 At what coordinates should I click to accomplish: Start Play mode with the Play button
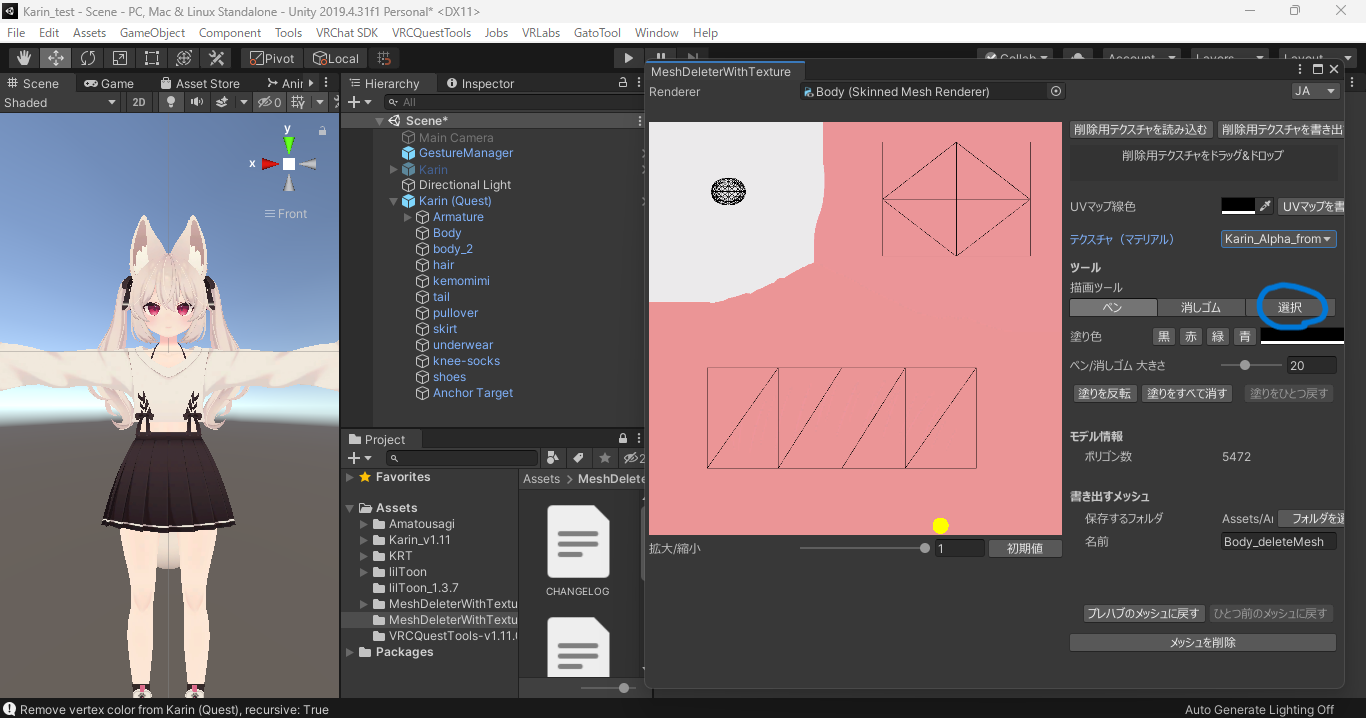pos(628,58)
